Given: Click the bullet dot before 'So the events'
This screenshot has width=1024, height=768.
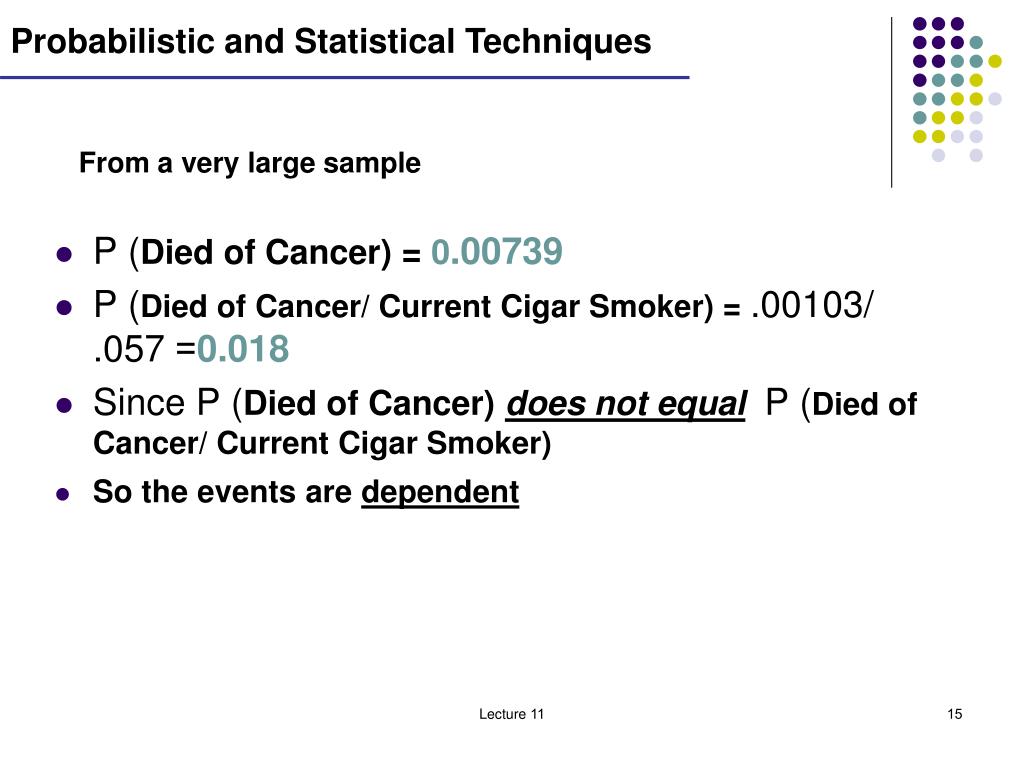Looking at the screenshot, I should [x=63, y=494].
